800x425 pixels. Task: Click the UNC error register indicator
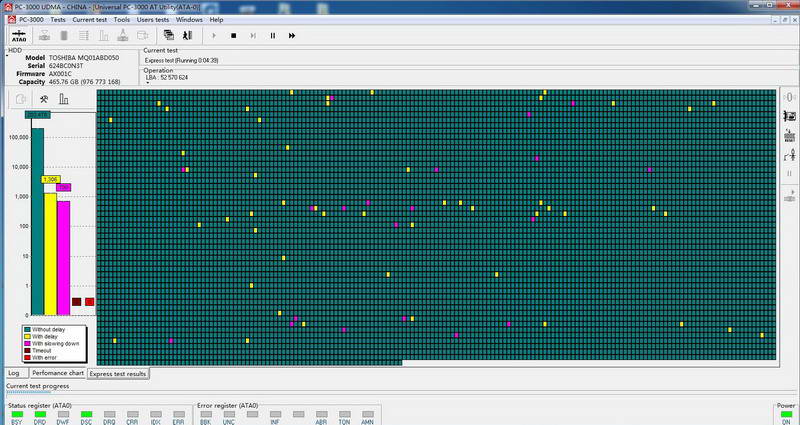[x=229, y=414]
